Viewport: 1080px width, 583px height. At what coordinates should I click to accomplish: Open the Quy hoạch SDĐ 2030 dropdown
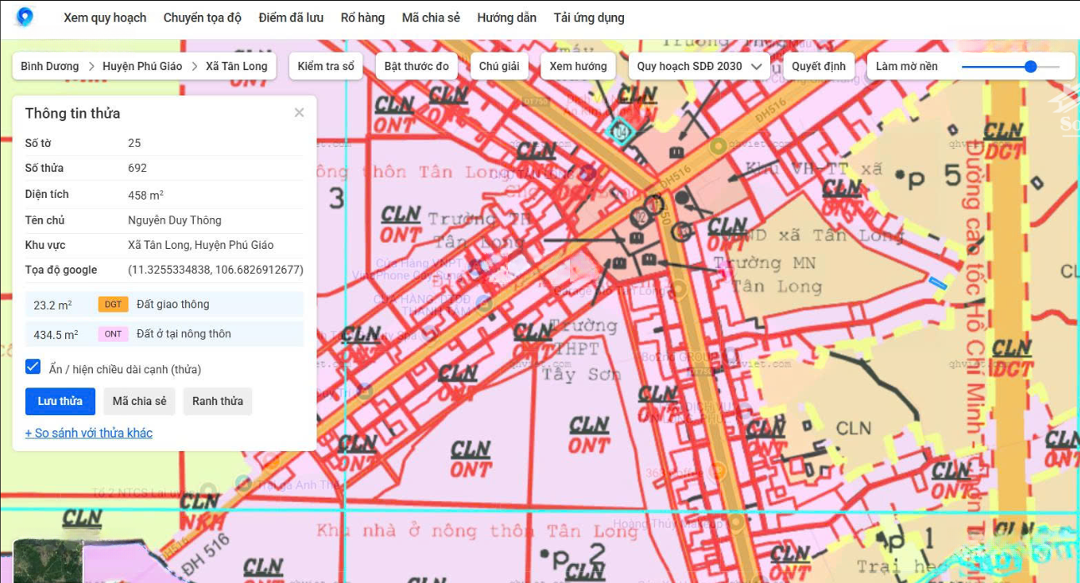click(x=699, y=66)
